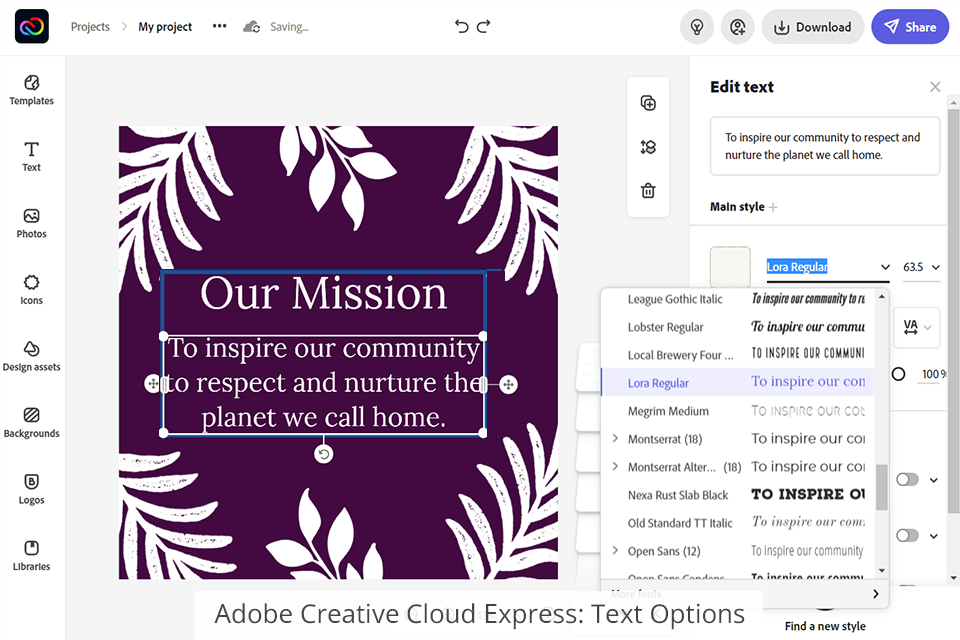Screen dimensions: 960x640
Task: Delete selected element with trash icon
Action: (x=648, y=190)
